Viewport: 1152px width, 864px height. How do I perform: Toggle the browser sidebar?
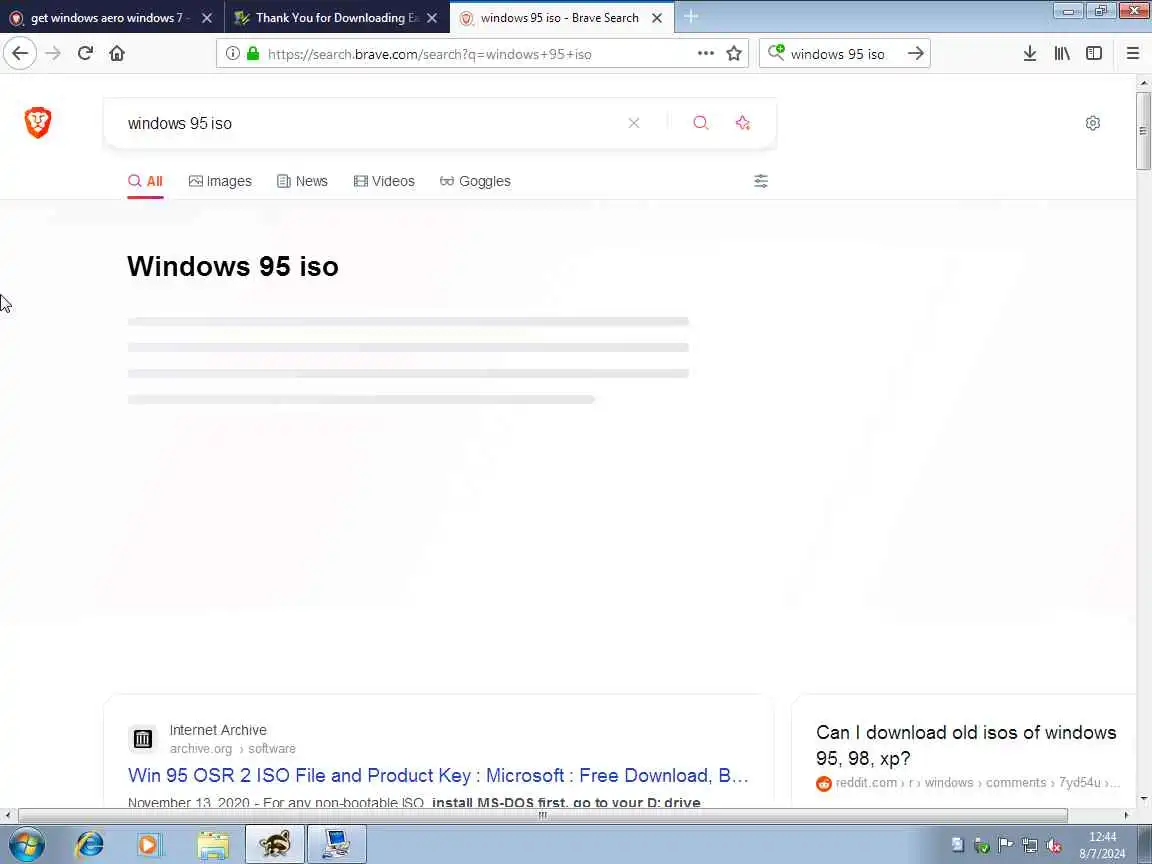1094,53
